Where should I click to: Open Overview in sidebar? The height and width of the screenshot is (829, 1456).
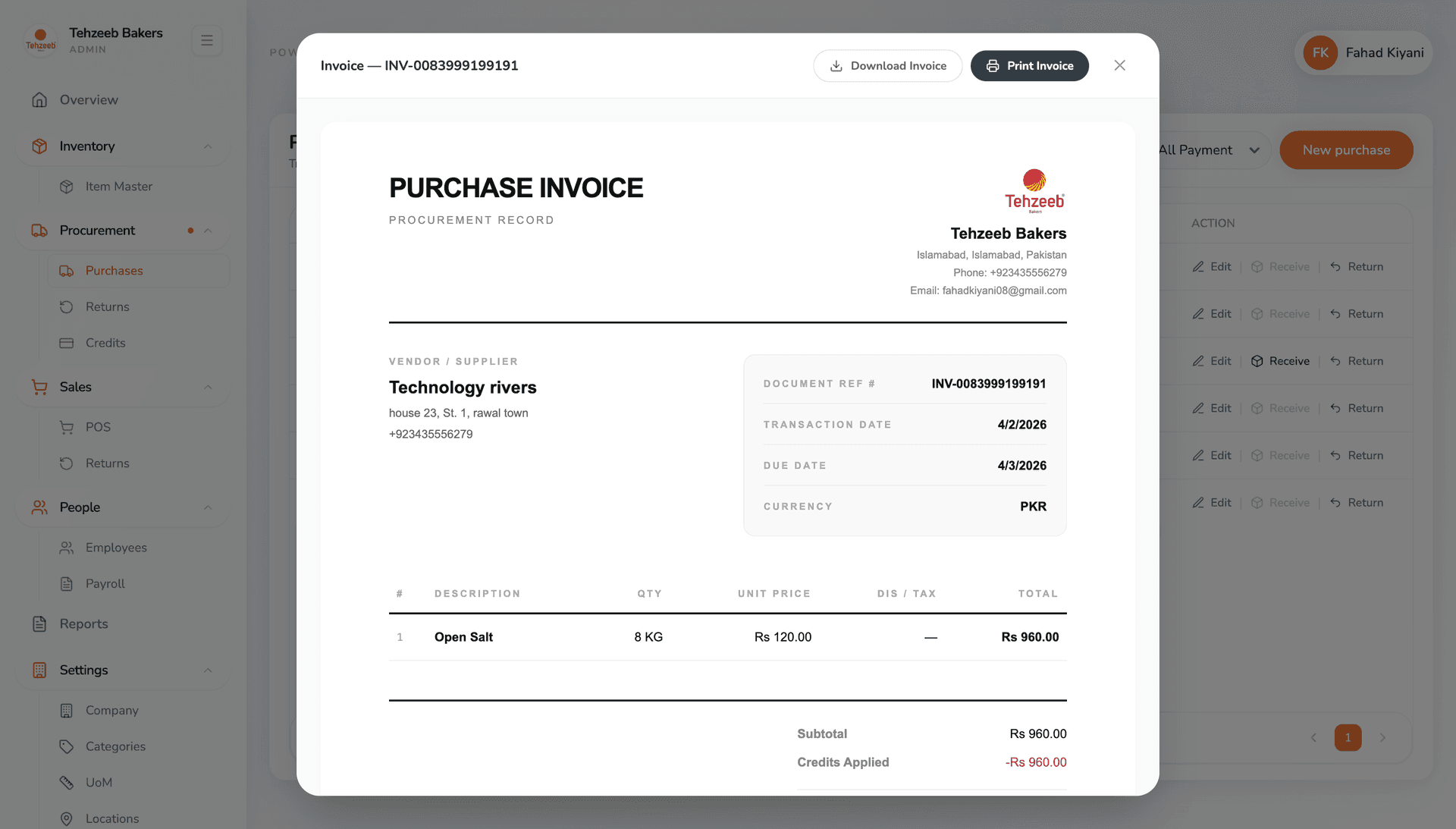coord(89,100)
